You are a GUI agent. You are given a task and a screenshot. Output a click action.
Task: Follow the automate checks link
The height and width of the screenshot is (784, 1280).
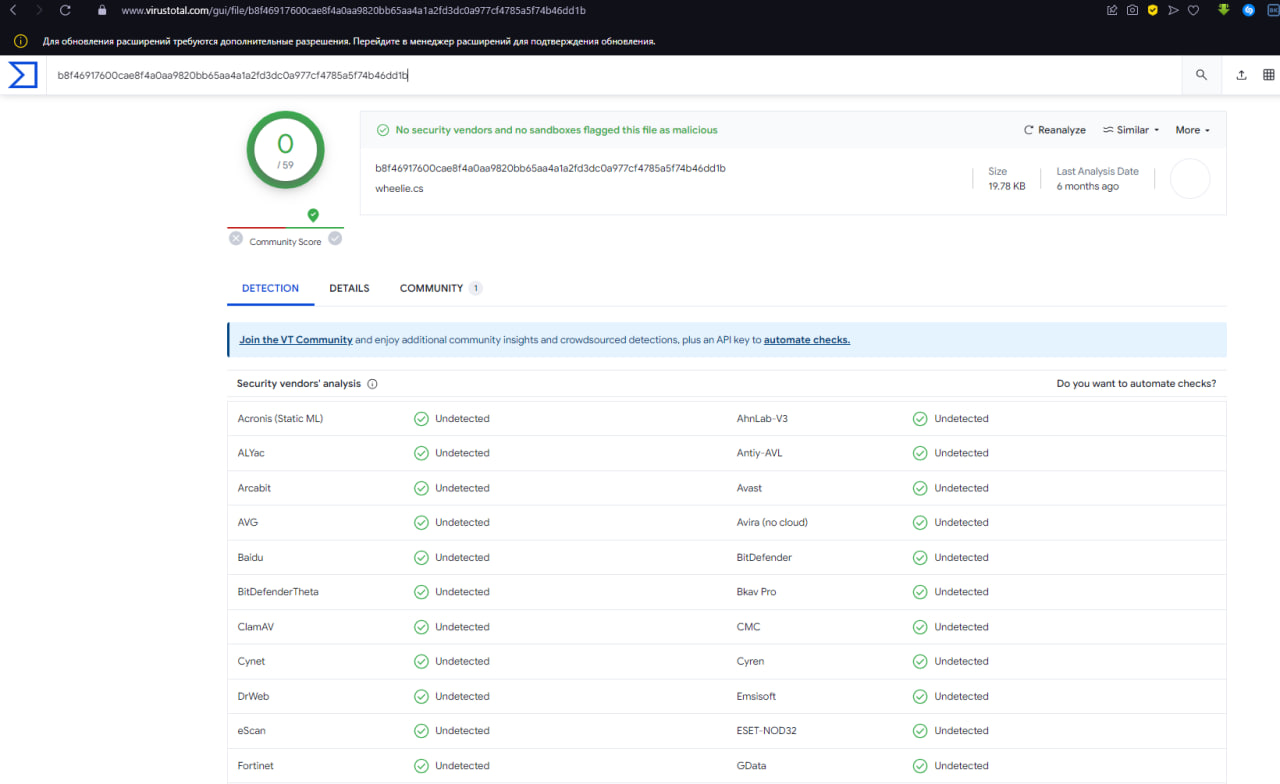807,340
